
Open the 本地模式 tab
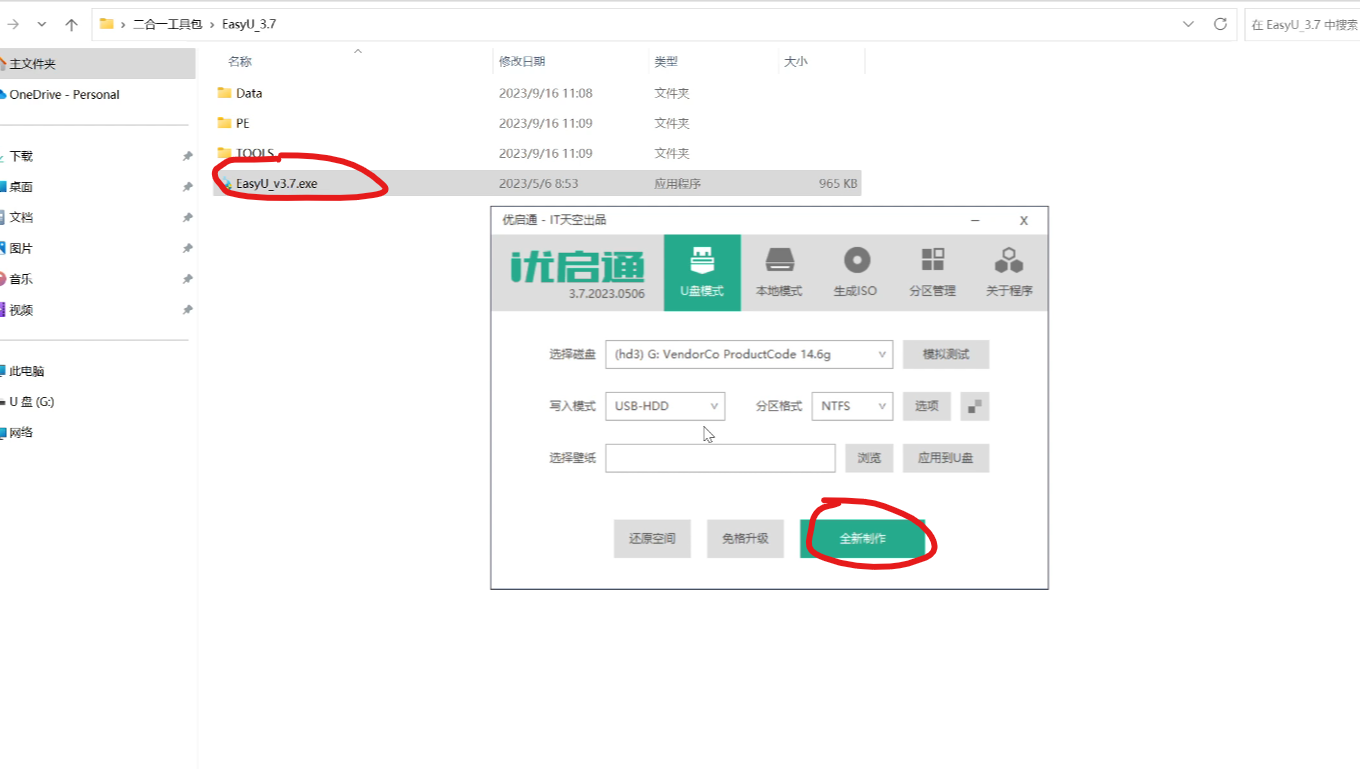tap(779, 272)
